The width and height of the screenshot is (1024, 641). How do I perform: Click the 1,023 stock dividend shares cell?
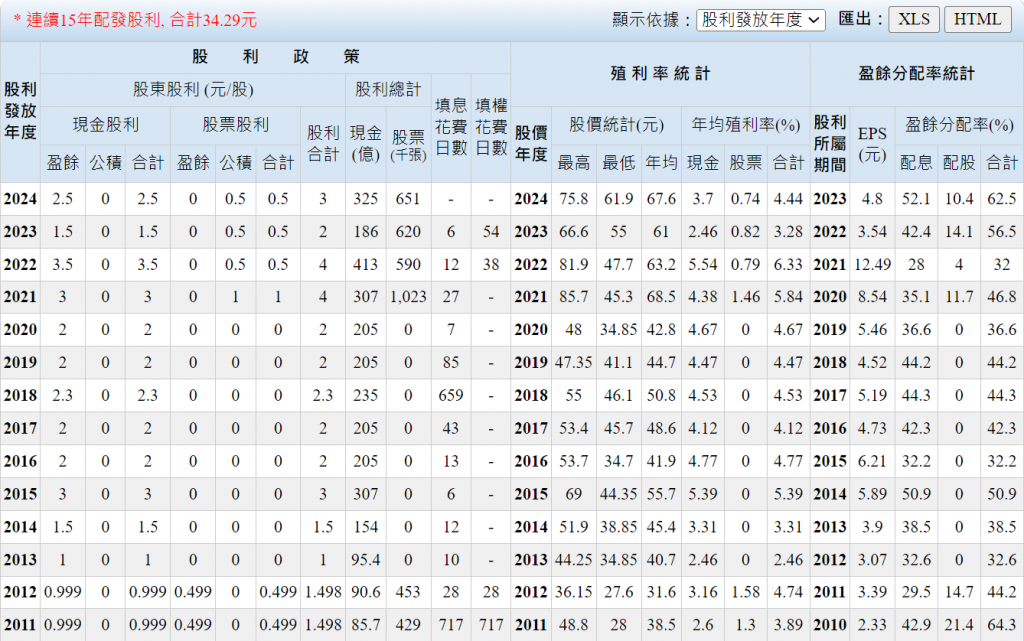408,297
